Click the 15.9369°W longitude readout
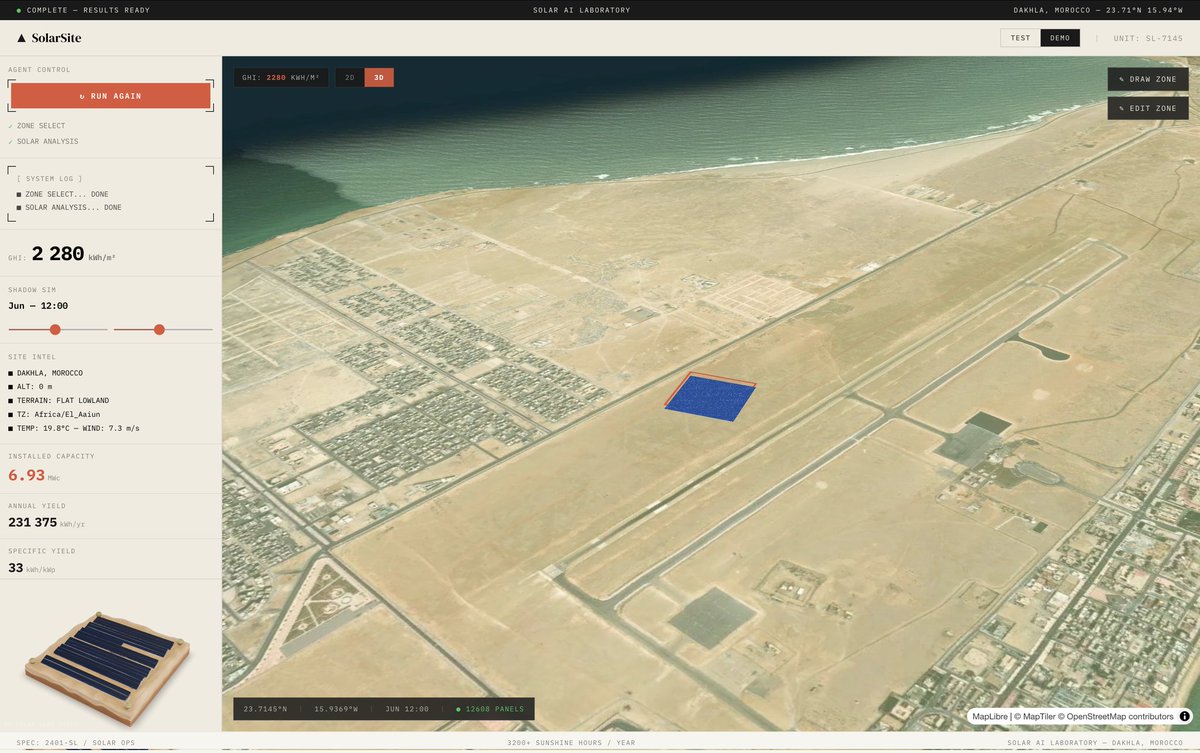Viewport: 1200px width, 753px height. click(x=335, y=709)
